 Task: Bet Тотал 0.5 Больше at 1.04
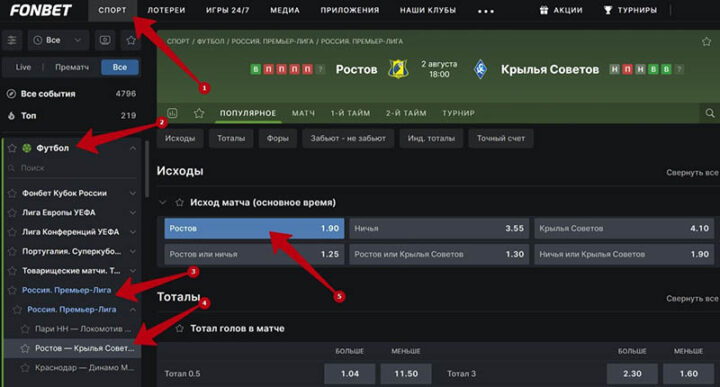point(350,374)
